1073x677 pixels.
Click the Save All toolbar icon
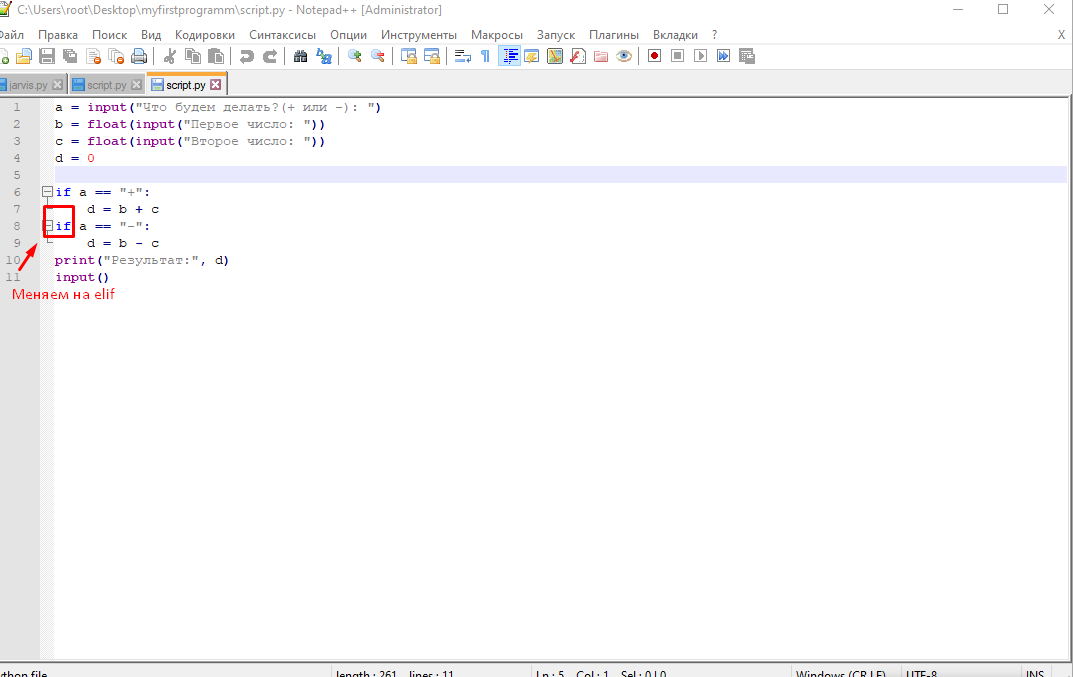click(x=70, y=56)
